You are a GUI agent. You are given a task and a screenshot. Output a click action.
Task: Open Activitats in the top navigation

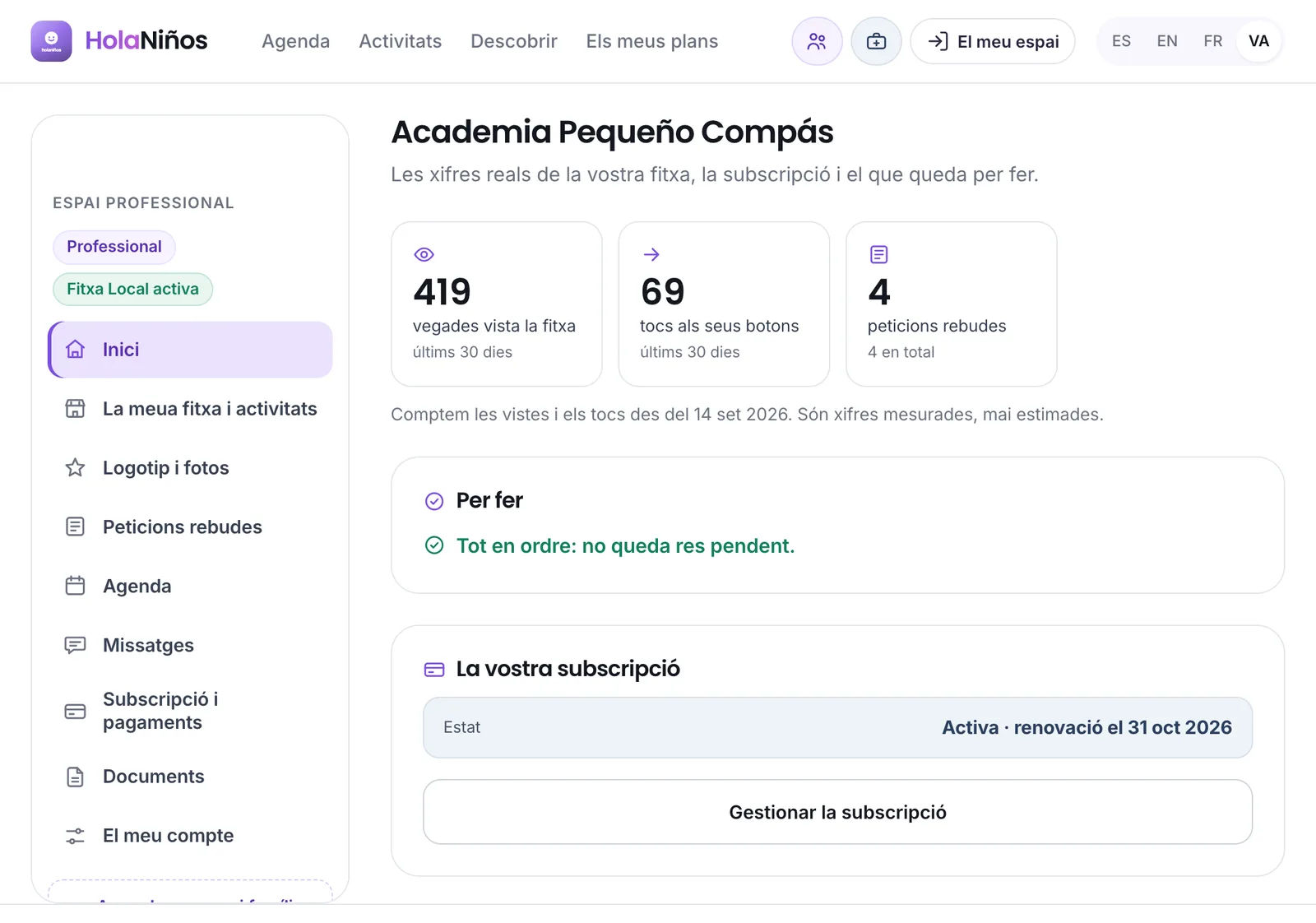400,41
